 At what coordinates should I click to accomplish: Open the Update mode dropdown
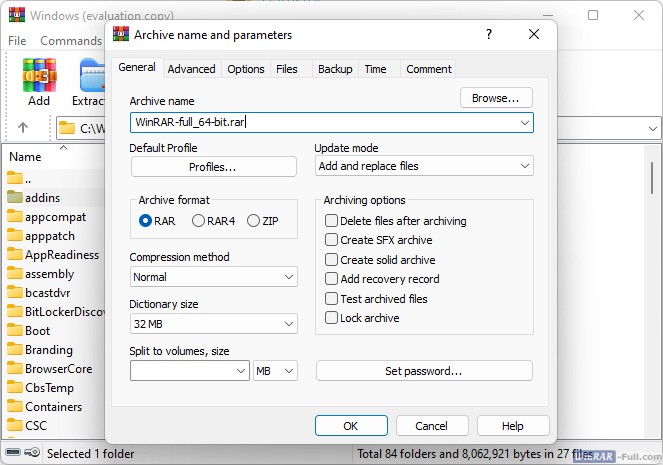tap(424, 166)
